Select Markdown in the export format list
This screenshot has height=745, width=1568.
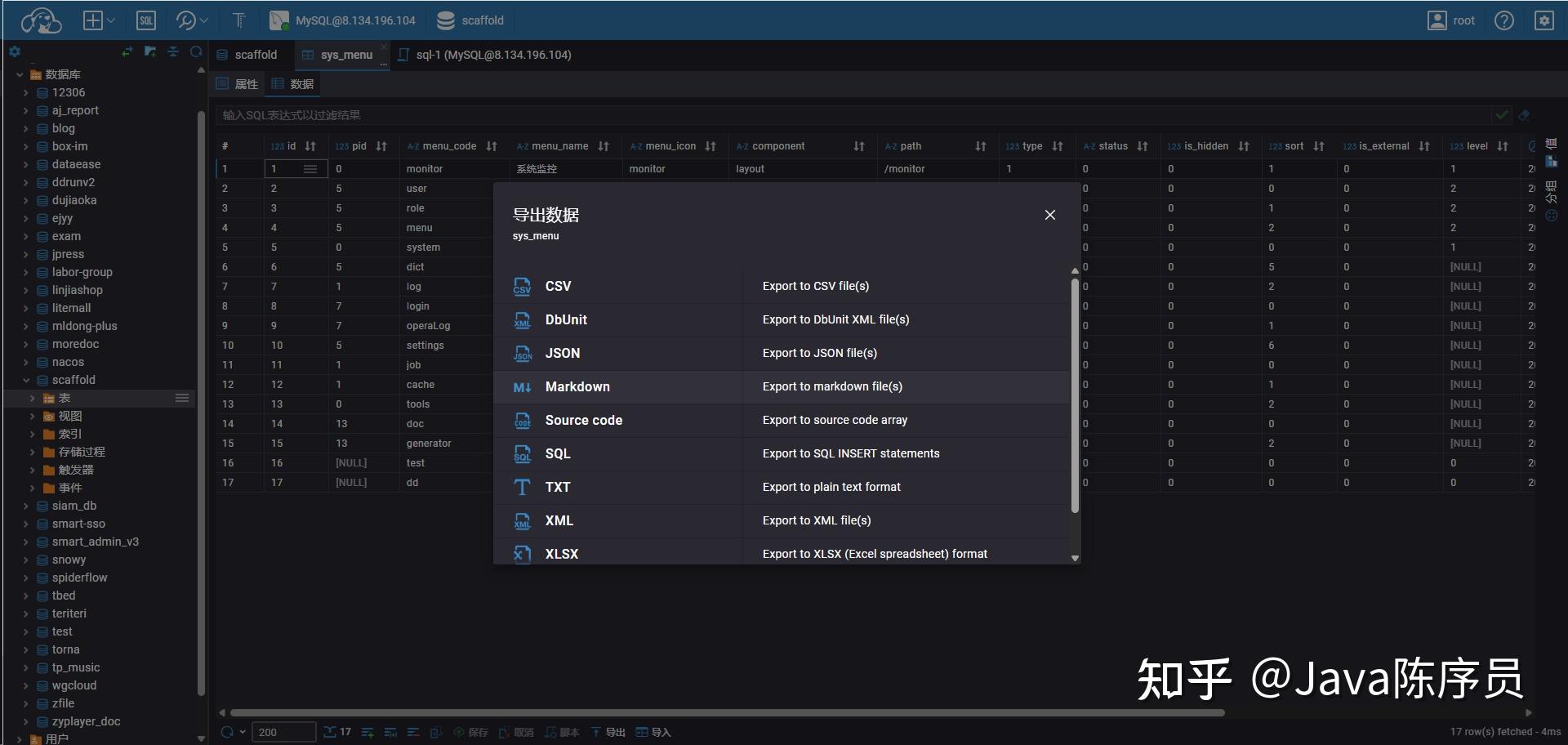(782, 386)
